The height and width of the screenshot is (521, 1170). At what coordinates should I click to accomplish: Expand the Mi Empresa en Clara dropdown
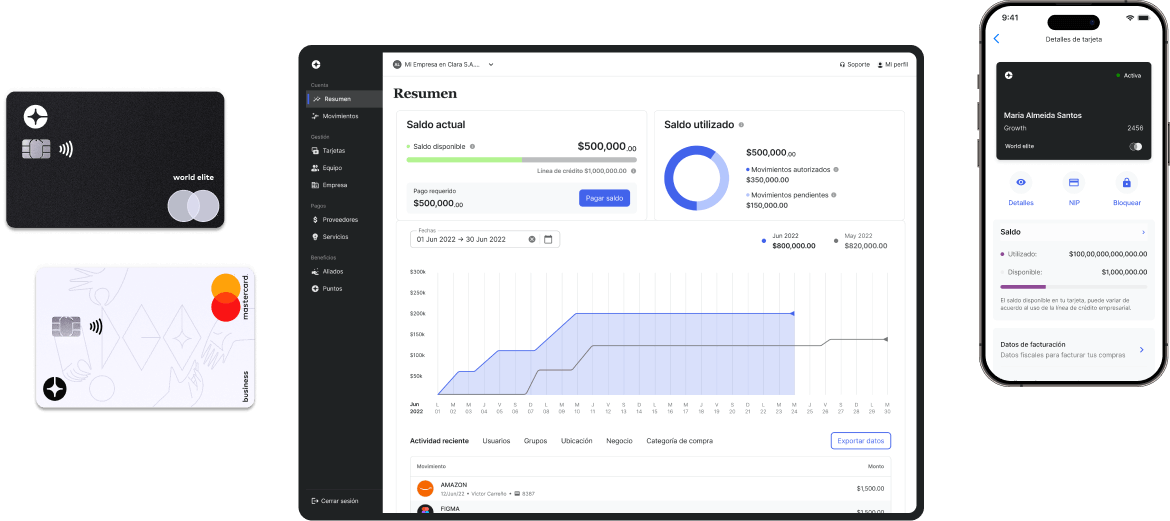pos(491,64)
